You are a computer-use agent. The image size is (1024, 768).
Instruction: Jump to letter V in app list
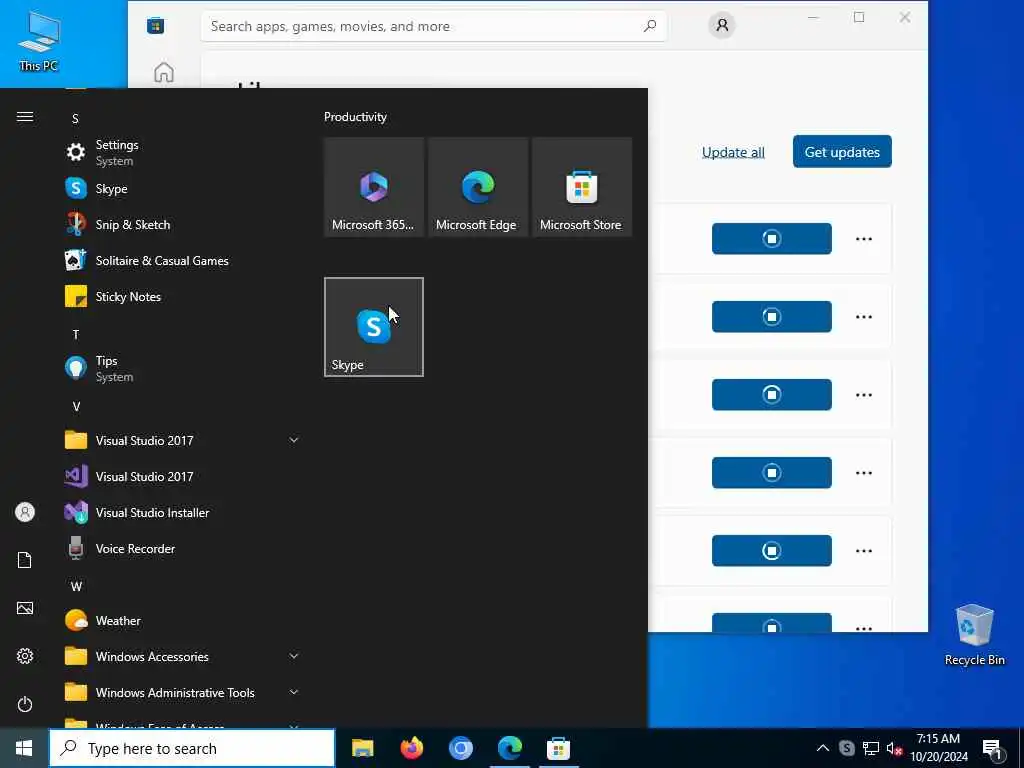point(76,407)
